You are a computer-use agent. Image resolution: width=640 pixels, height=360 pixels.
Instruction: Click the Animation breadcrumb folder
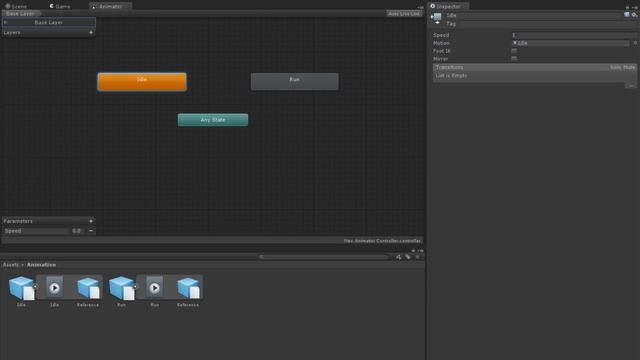coord(42,264)
